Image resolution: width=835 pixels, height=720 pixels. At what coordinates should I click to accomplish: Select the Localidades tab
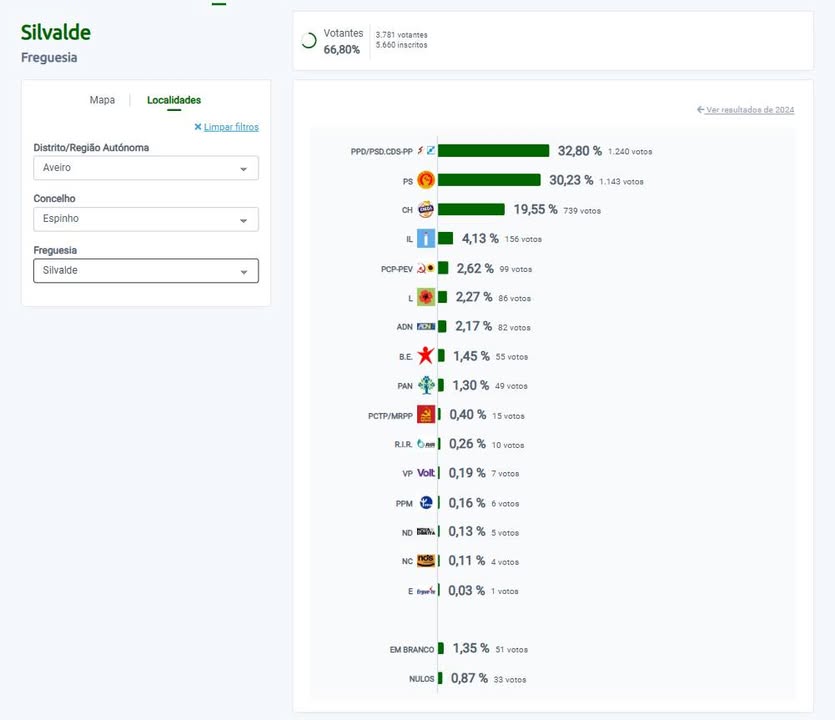pos(174,100)
